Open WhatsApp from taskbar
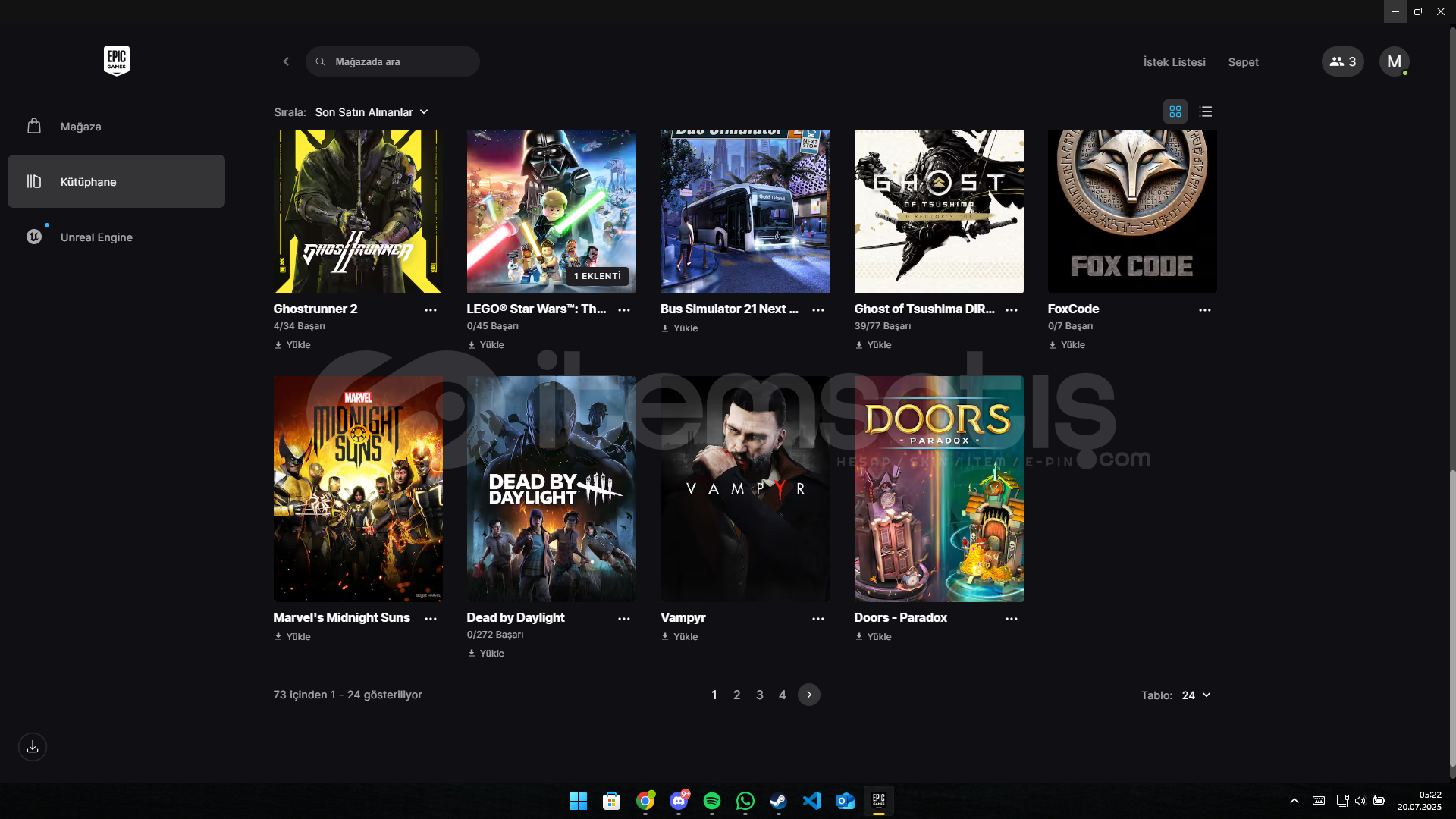 (x=745, y=801)
